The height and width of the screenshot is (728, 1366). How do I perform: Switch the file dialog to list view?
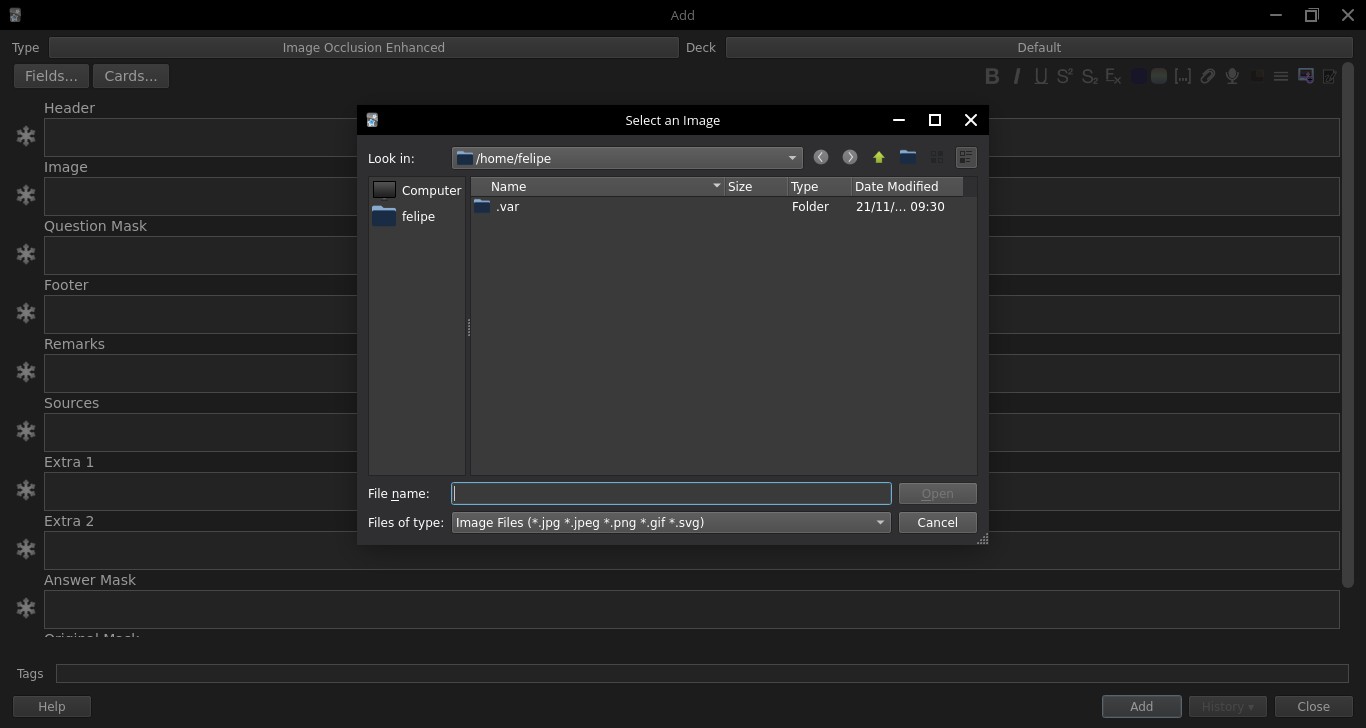coord(937,157)
